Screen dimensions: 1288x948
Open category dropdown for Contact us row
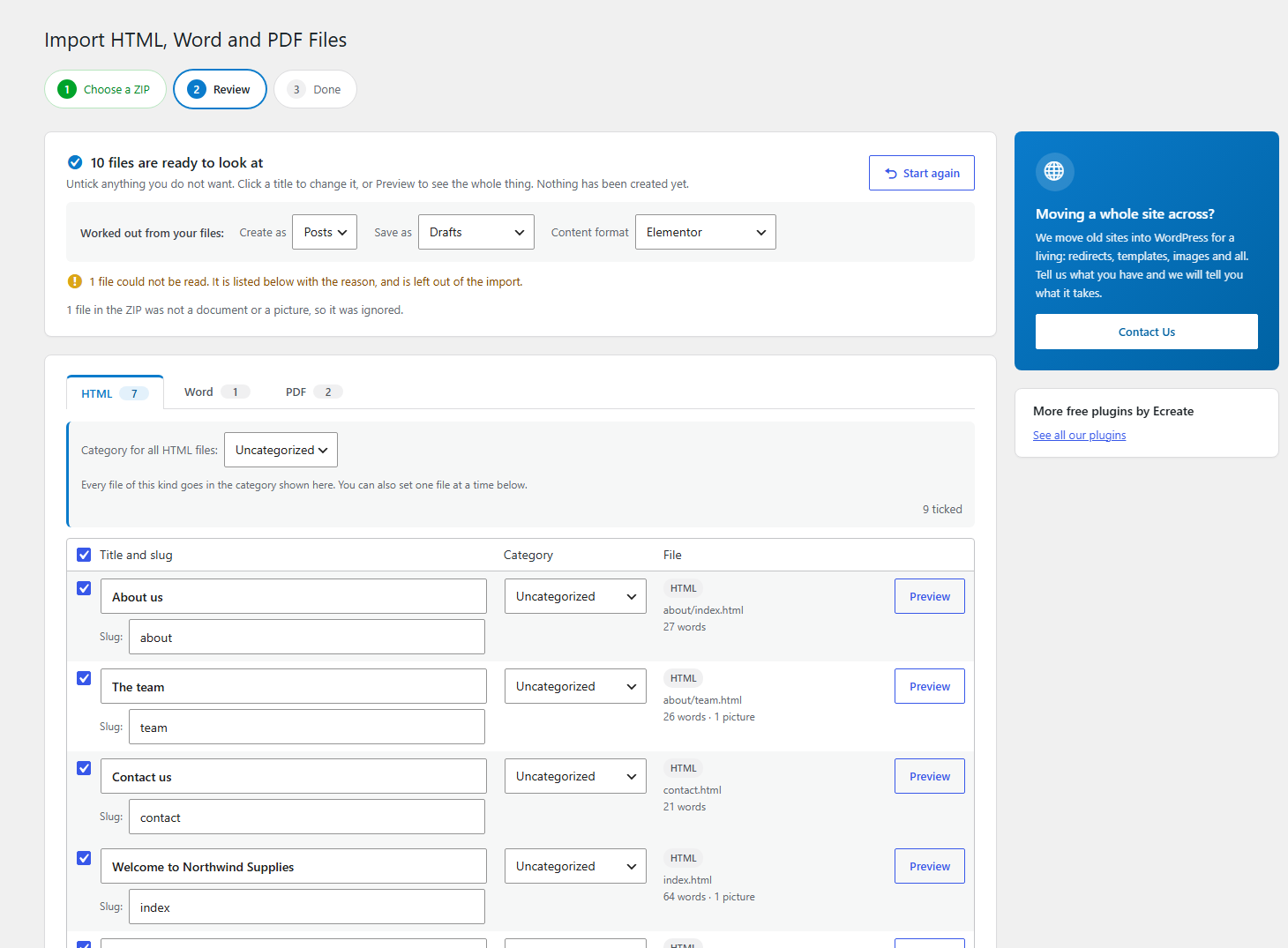pos(575,776)
